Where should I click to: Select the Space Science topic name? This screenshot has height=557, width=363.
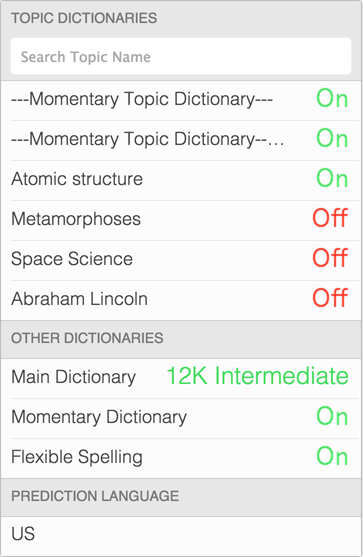coord(72,259)
